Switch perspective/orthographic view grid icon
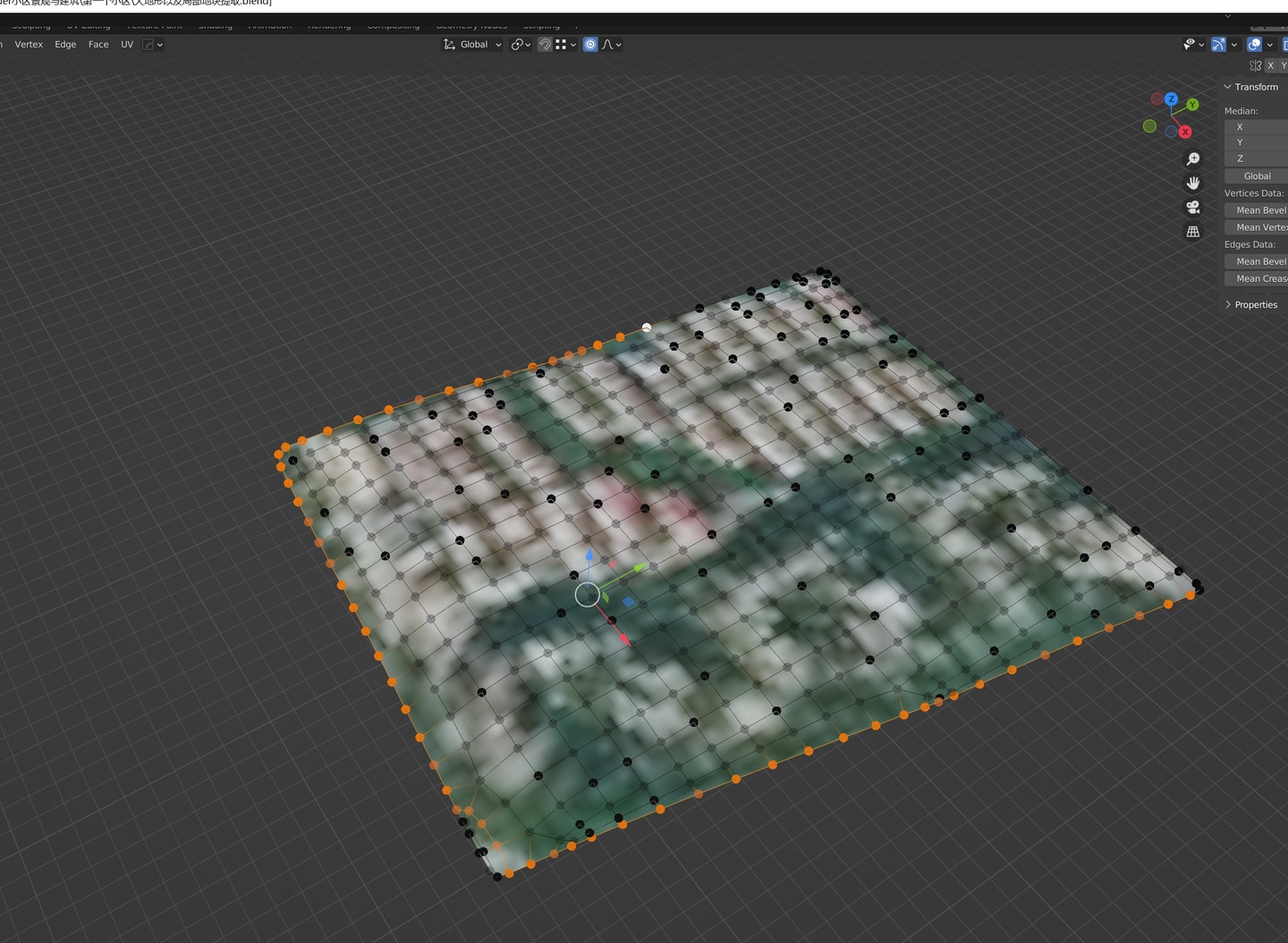Image resolution: width=1288 pixels, height=943 pixels. (x=1193, y=231)
